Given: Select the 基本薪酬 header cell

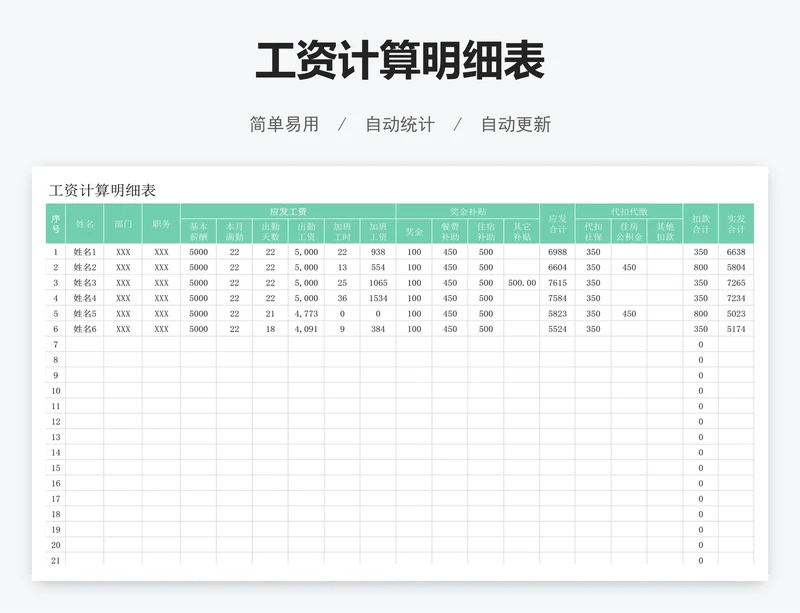Looking at the screenshot, I should point(198,231).
